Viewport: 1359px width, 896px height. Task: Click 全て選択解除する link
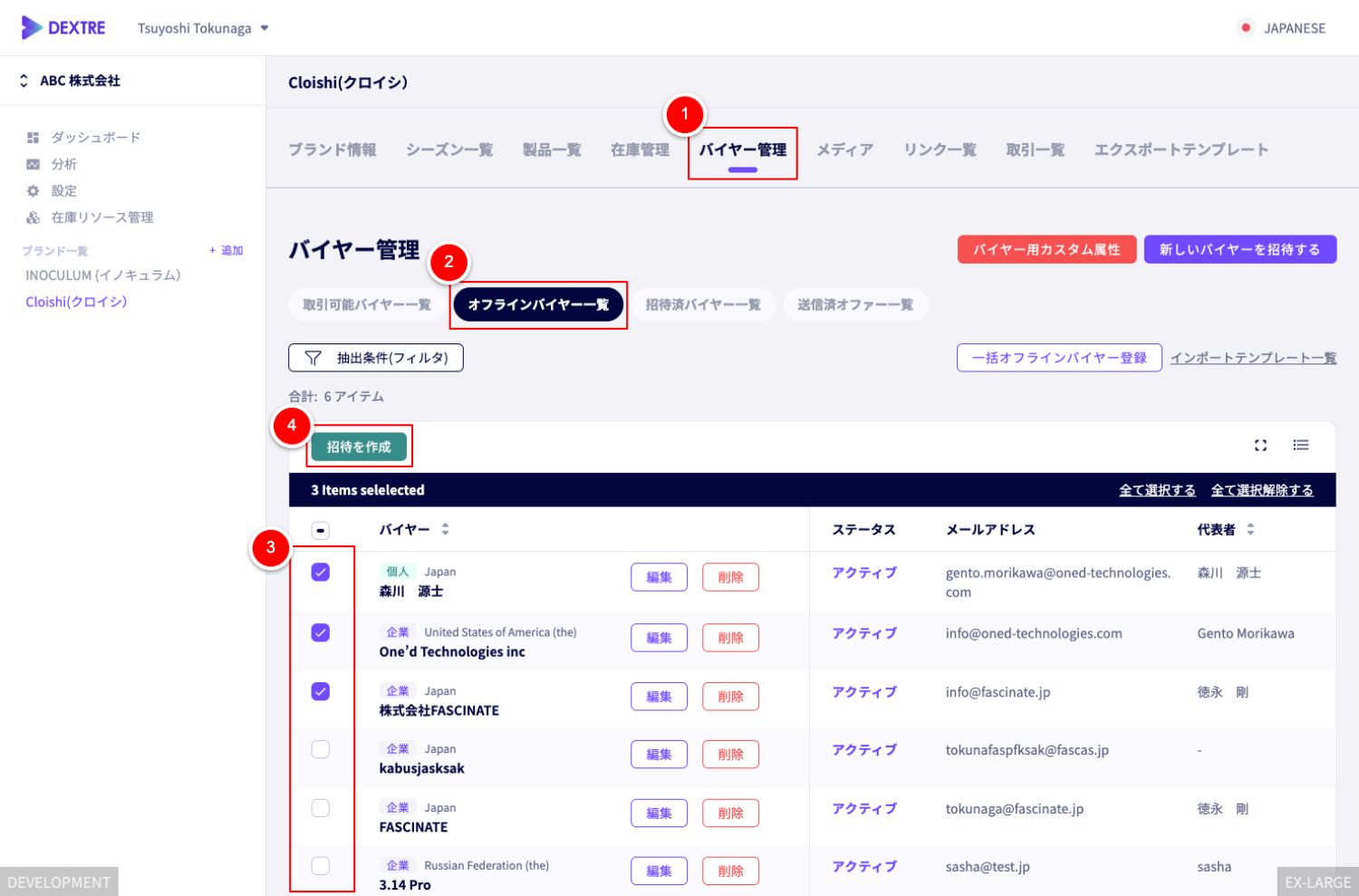click(1262, 490)
